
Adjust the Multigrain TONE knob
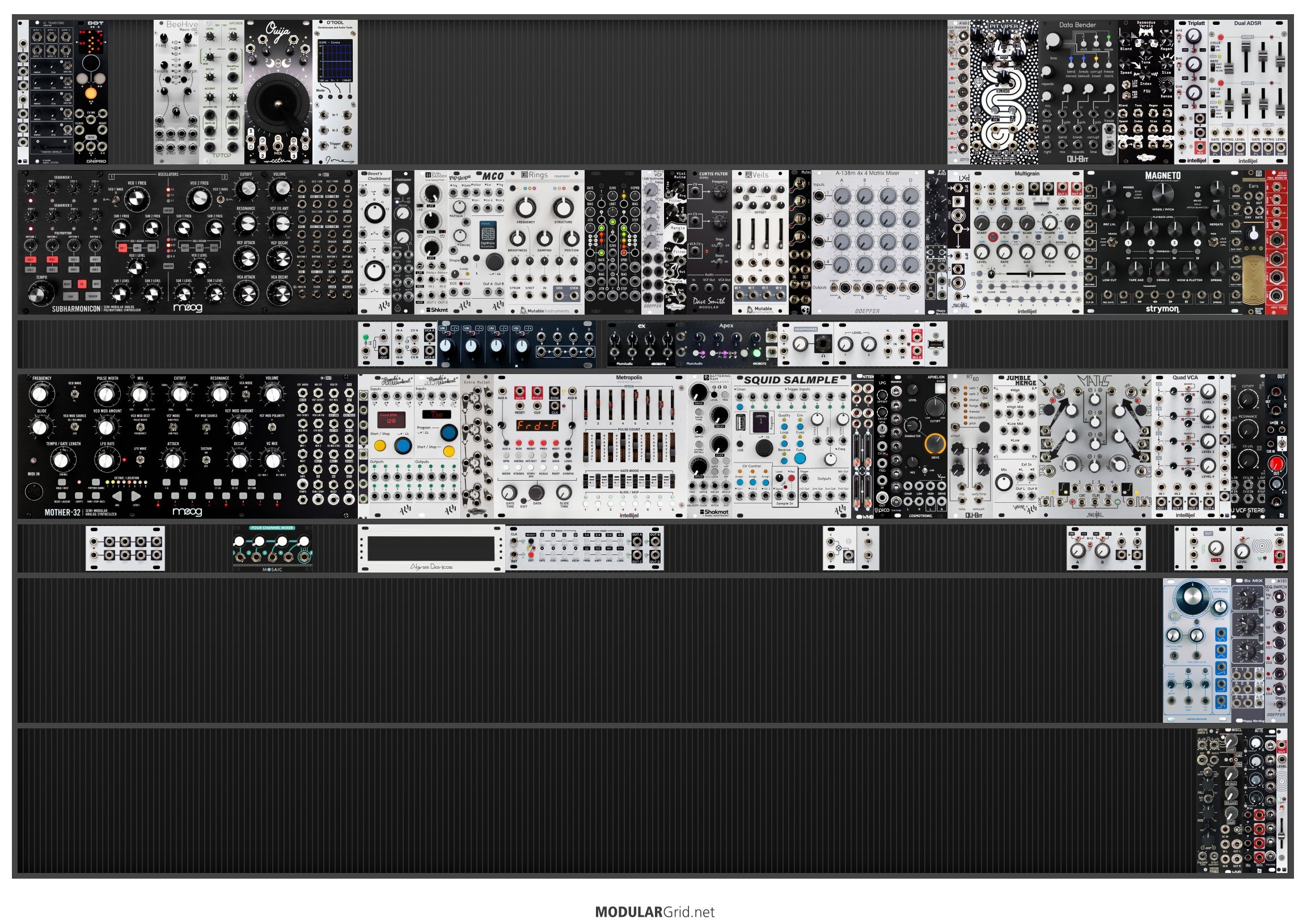click(x=1073, y=252)
